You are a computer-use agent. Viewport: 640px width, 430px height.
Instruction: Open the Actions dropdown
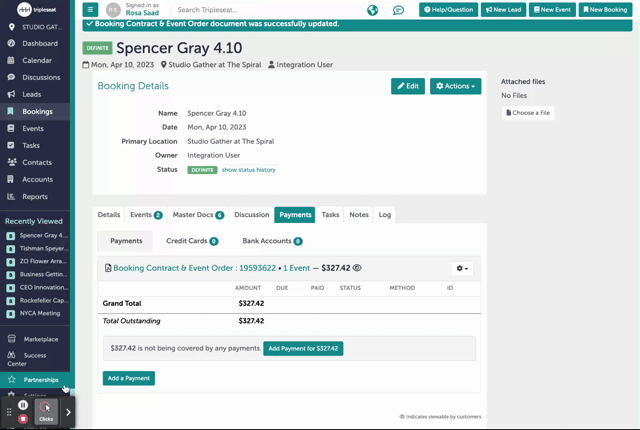455,86
